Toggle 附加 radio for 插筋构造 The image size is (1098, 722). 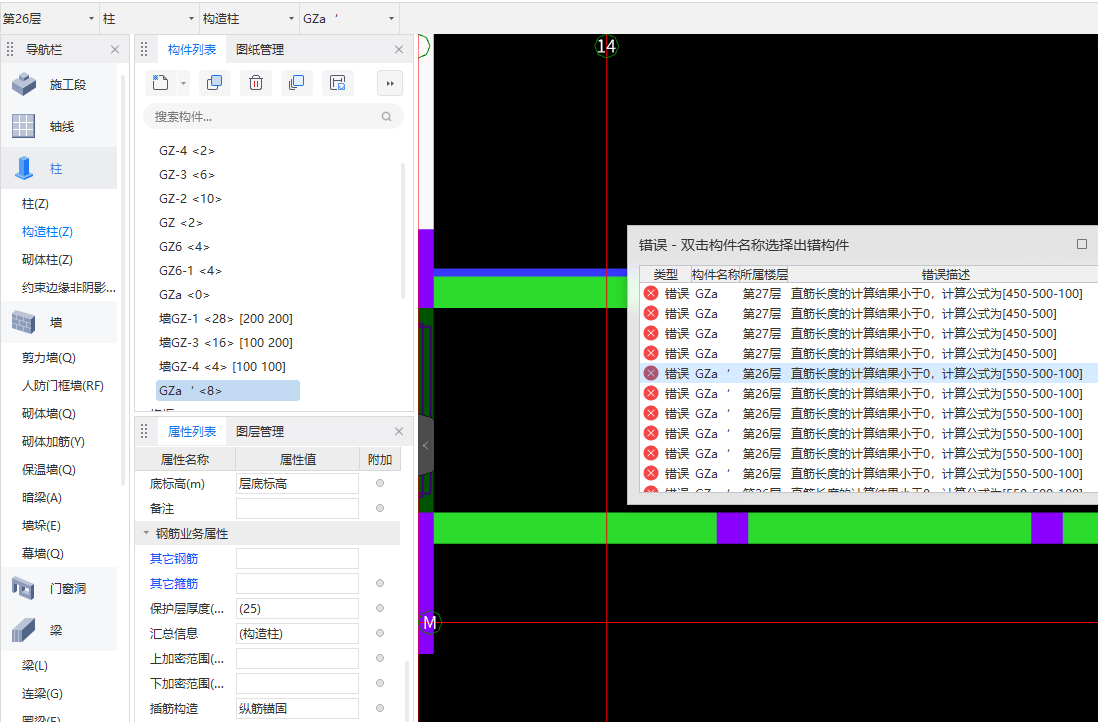tap(380, 708)
